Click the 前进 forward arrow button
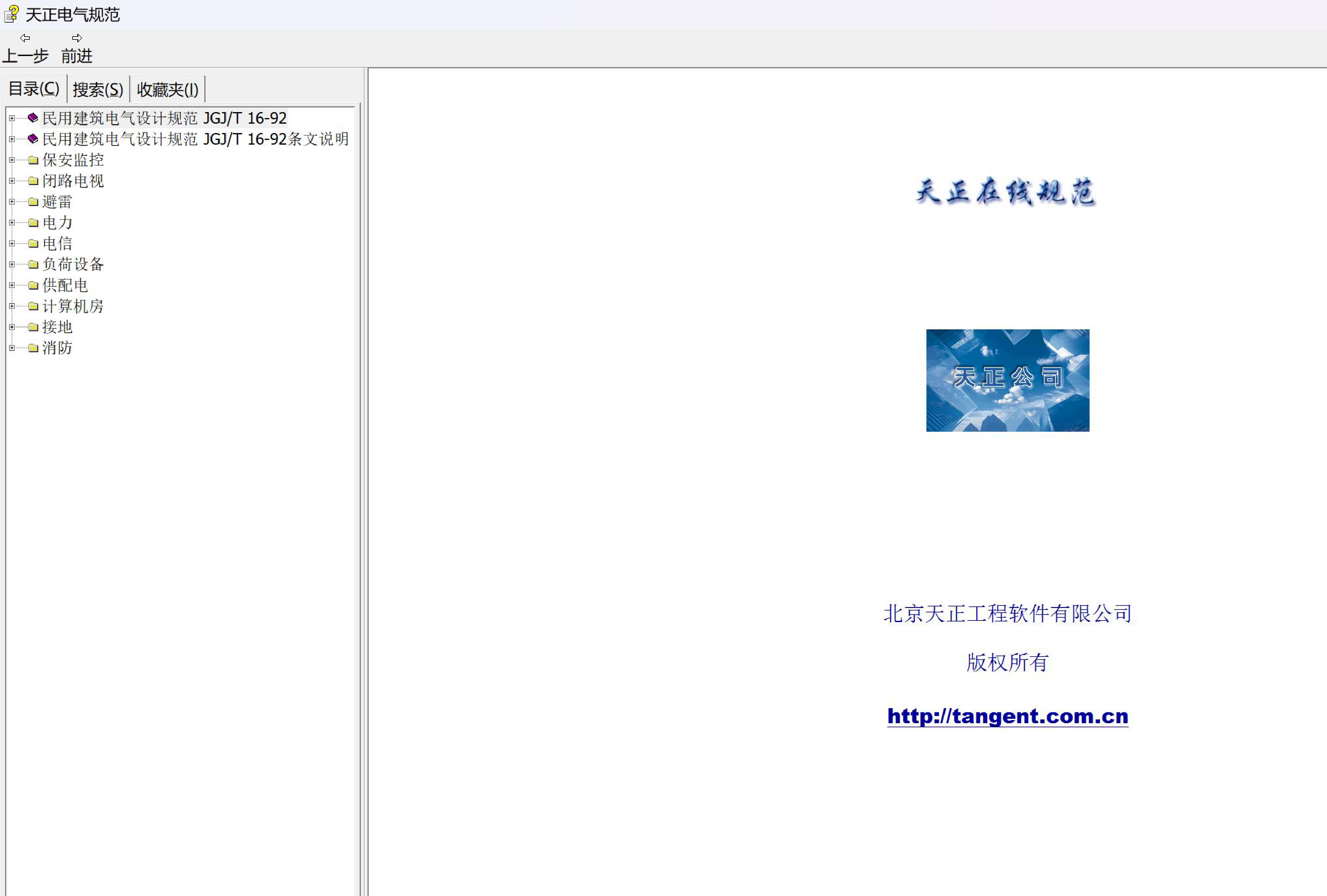1327x896 pixels. click(76, 47)
